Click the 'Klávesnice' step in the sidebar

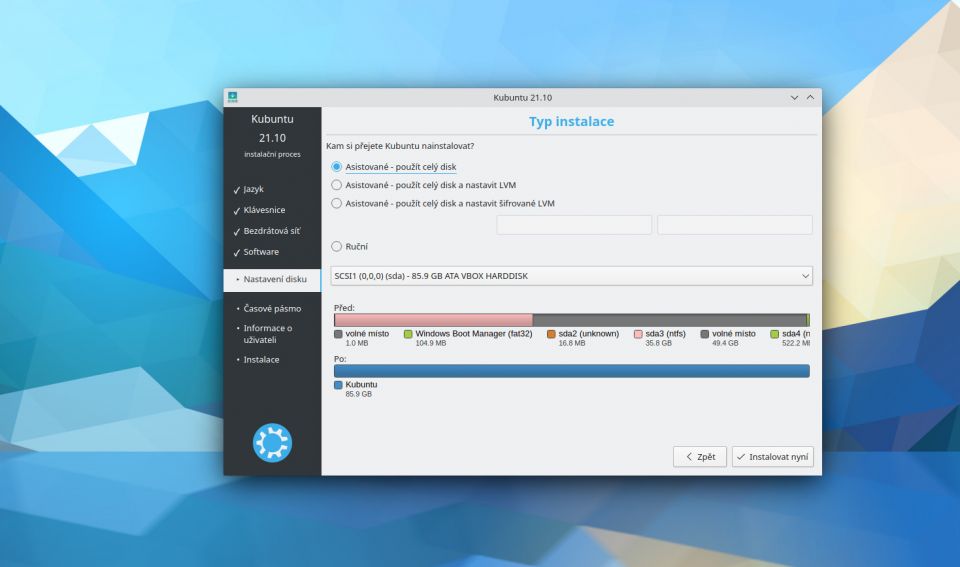click(264, 210)
